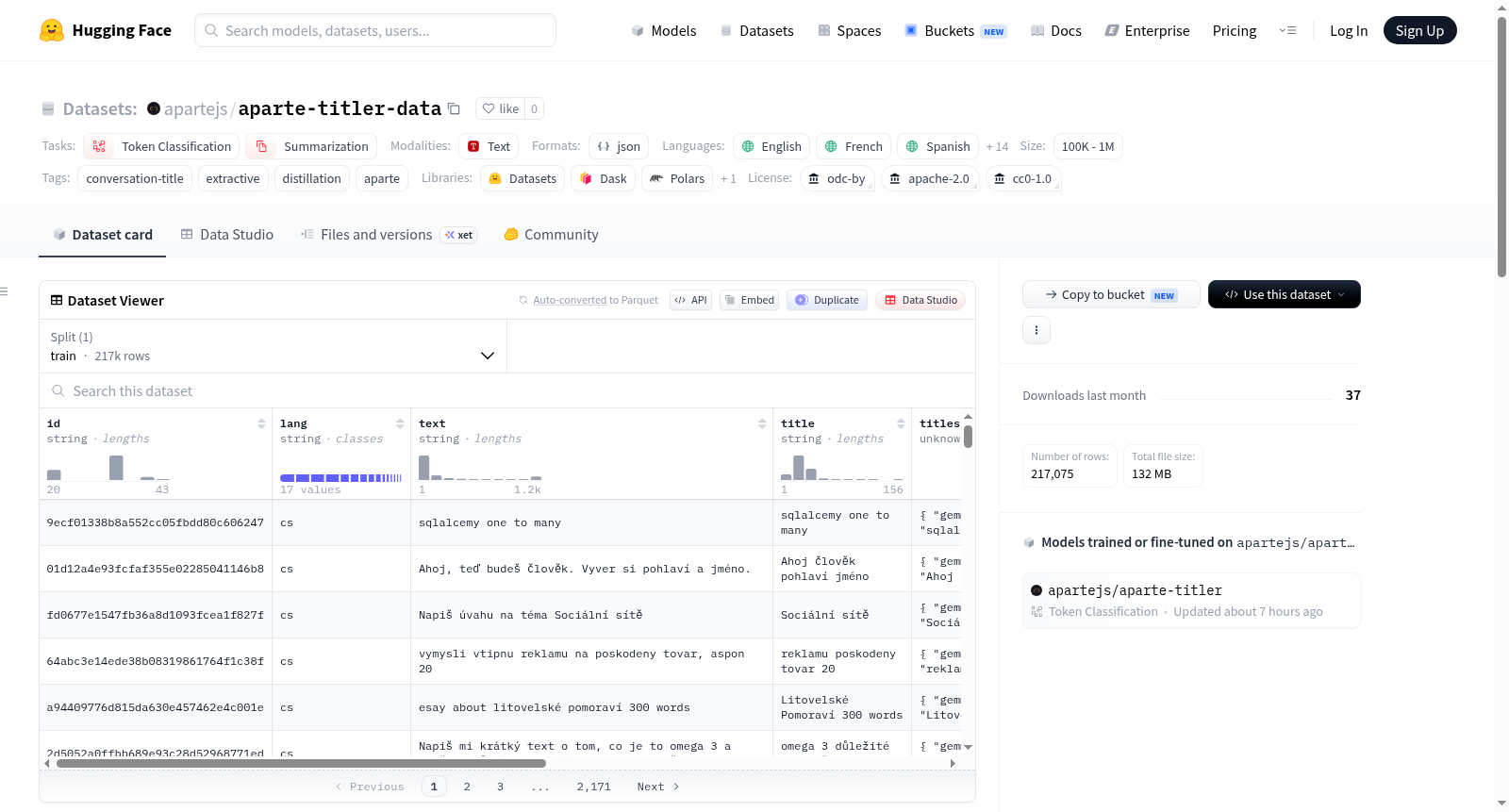
Task: Click the Token Classification task tag
Action: (x=161, y=146)
